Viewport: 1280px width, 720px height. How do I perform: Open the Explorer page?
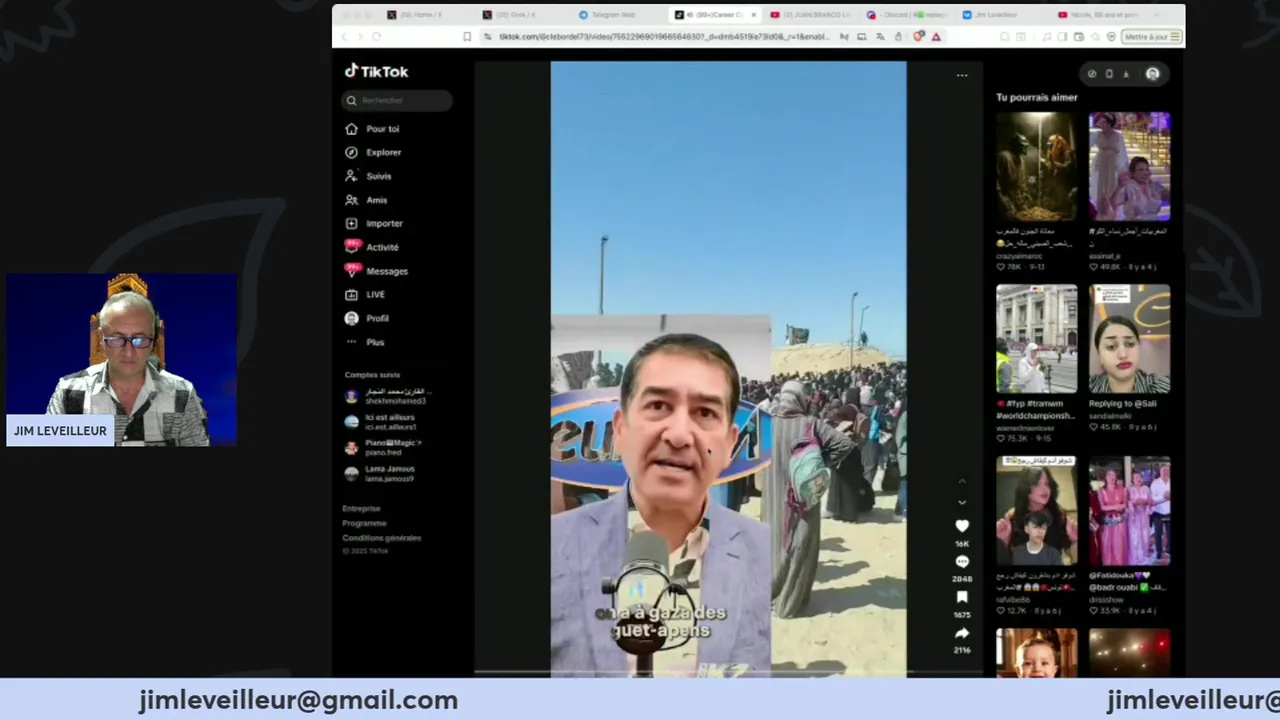pyautogui.click(x=373, y=152)
